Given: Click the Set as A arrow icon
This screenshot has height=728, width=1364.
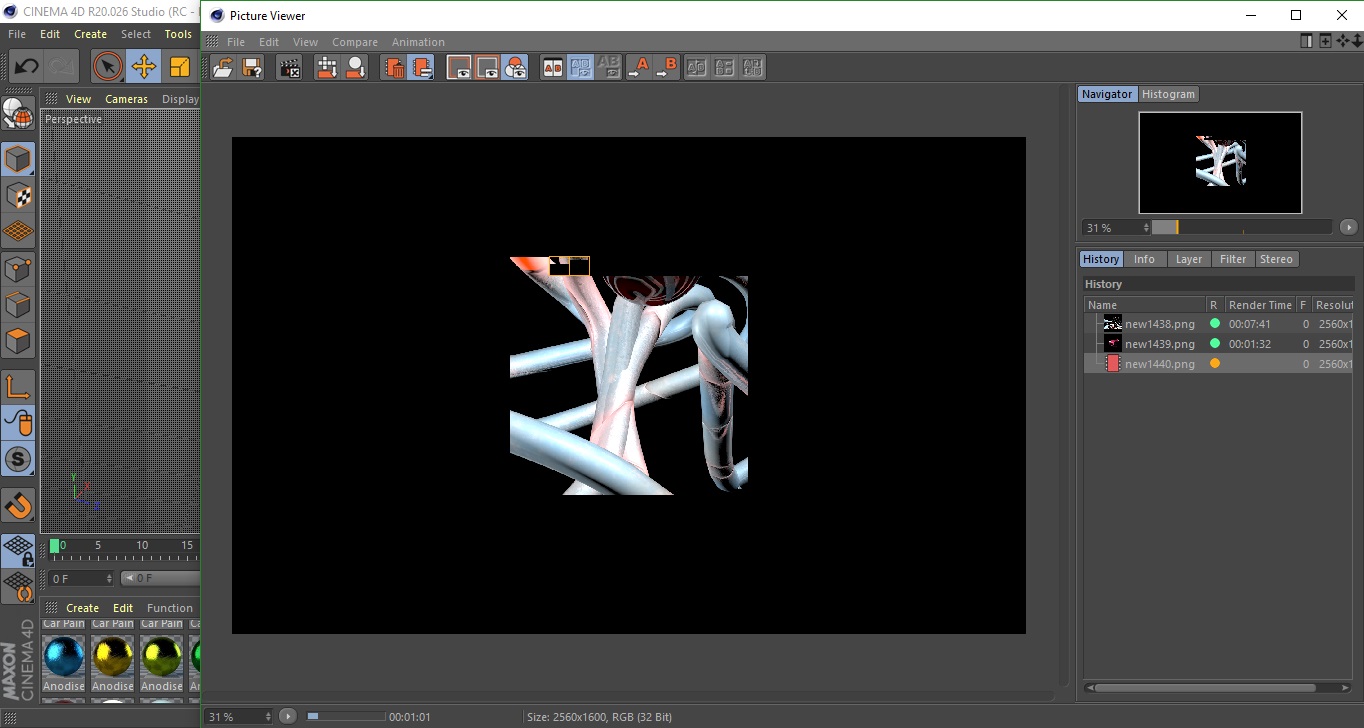Looking at the screenshot, I should [x=639, y=67].
